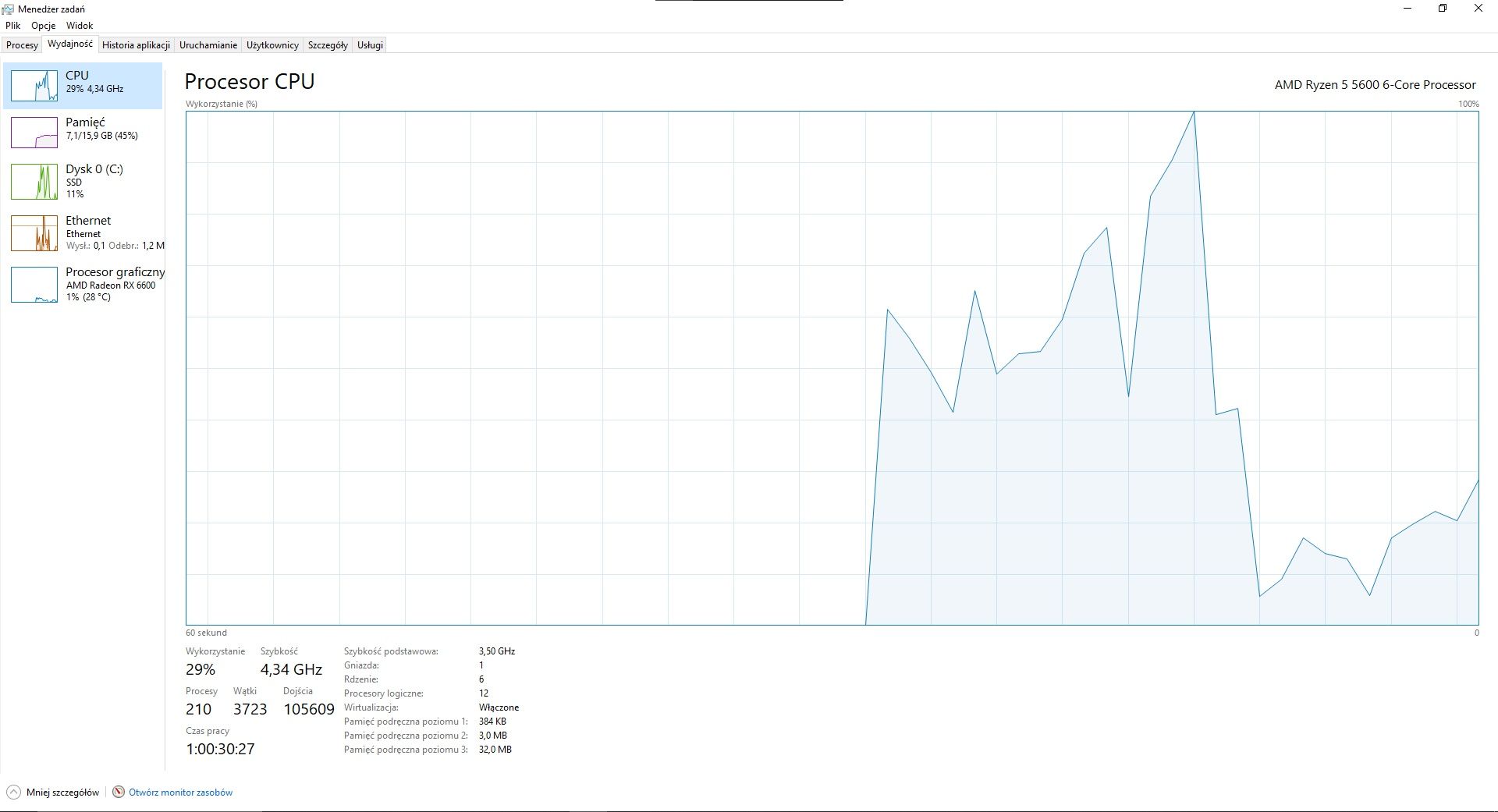Image resolution: width=1498 pixels, height=812 pixels.
Task: Click the 100% axis label
Action: click(1468, 104)
